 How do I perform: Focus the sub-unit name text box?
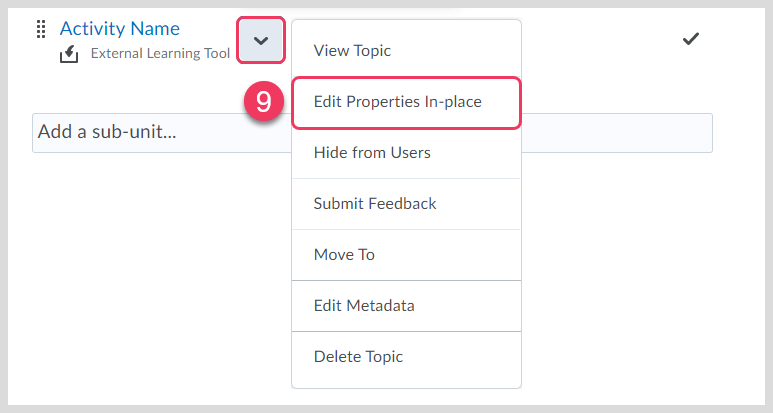click(x=372, y=133)
